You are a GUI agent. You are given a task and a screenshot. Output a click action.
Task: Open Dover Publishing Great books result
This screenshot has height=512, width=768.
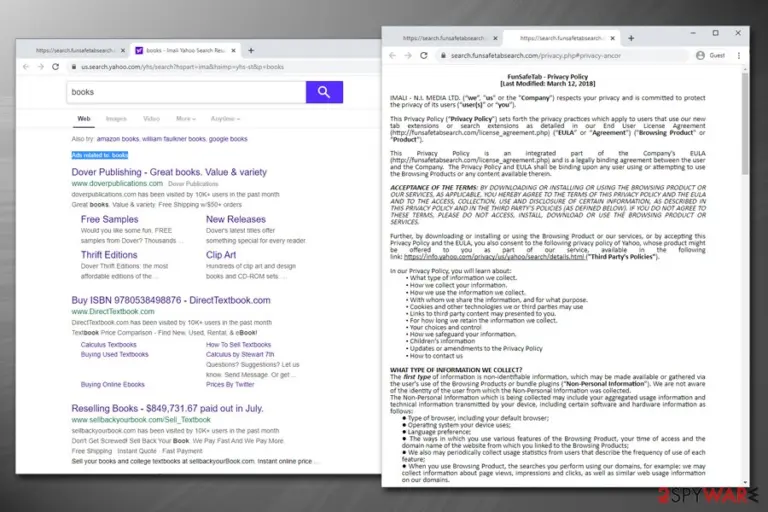coord(169,172)
